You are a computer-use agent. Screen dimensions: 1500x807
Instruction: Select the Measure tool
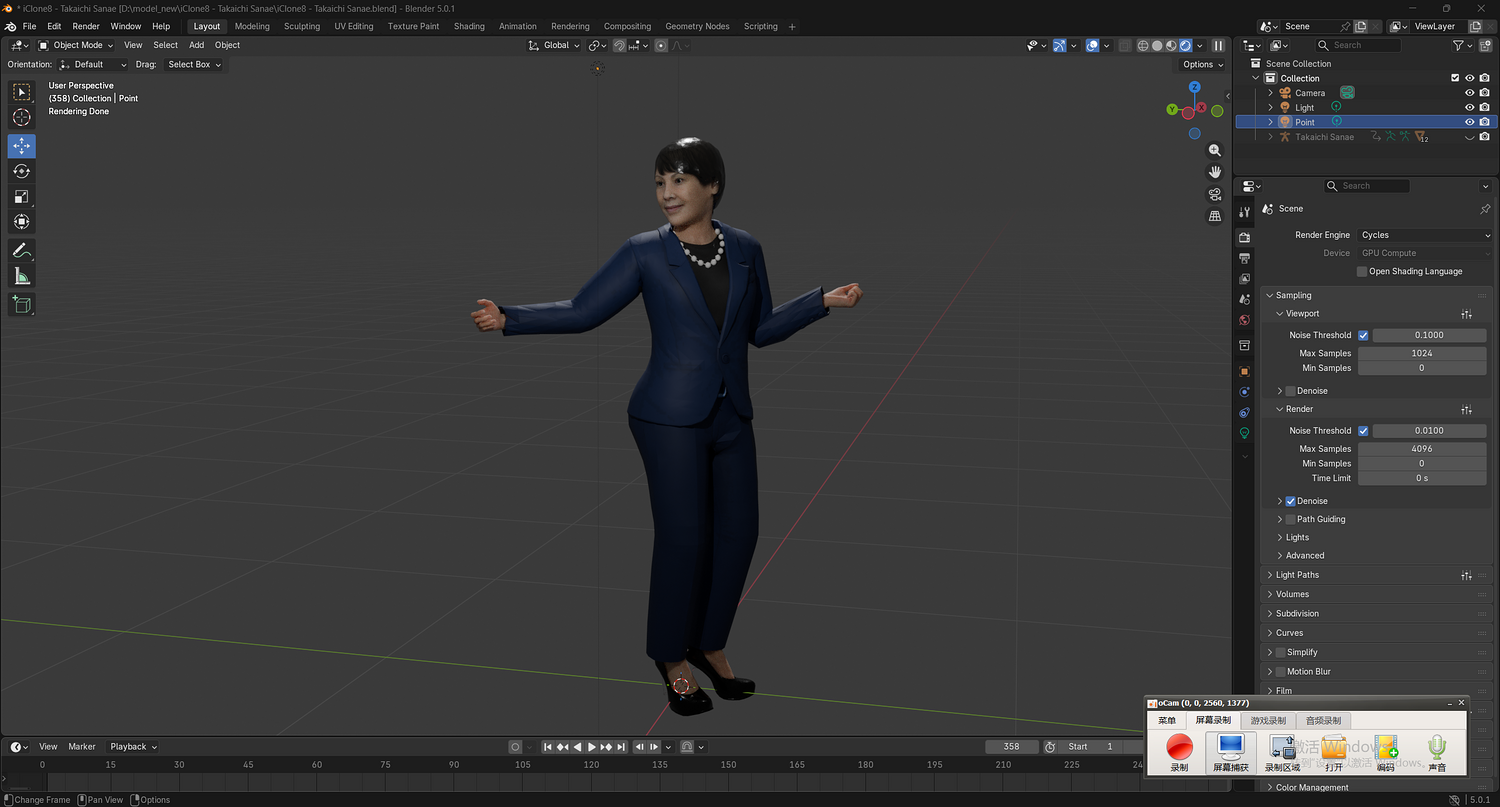(x=22, y=276)
